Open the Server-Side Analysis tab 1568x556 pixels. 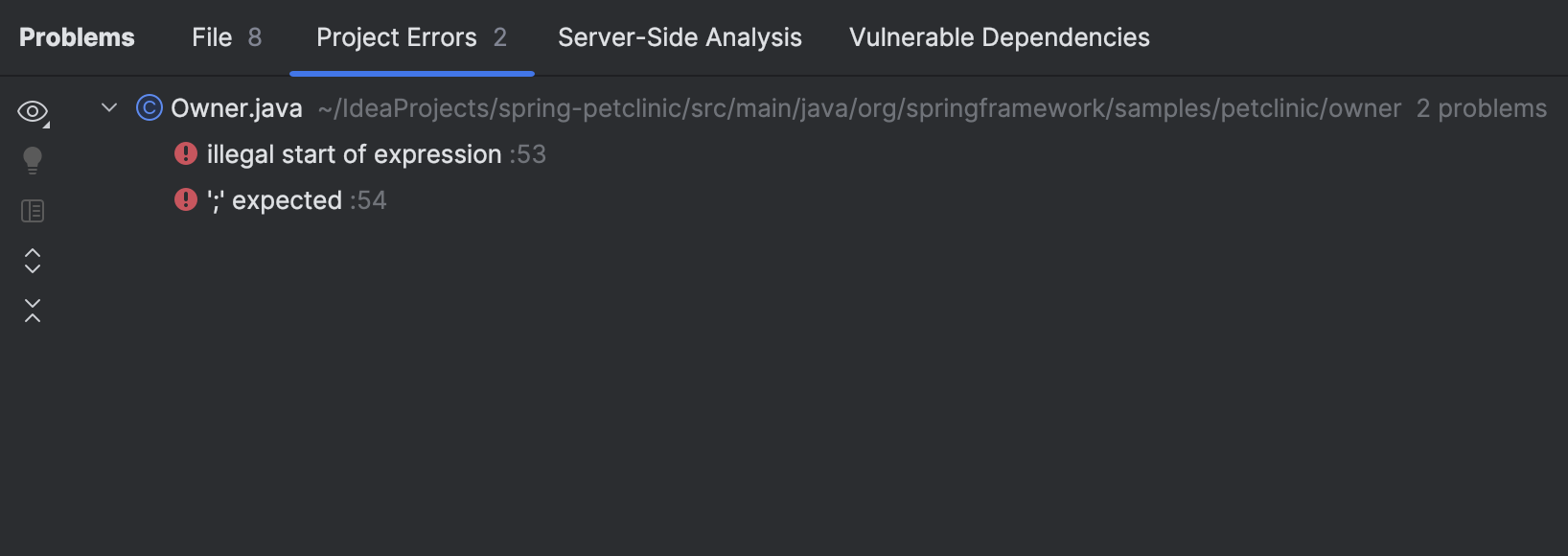(x=679, y=36)
